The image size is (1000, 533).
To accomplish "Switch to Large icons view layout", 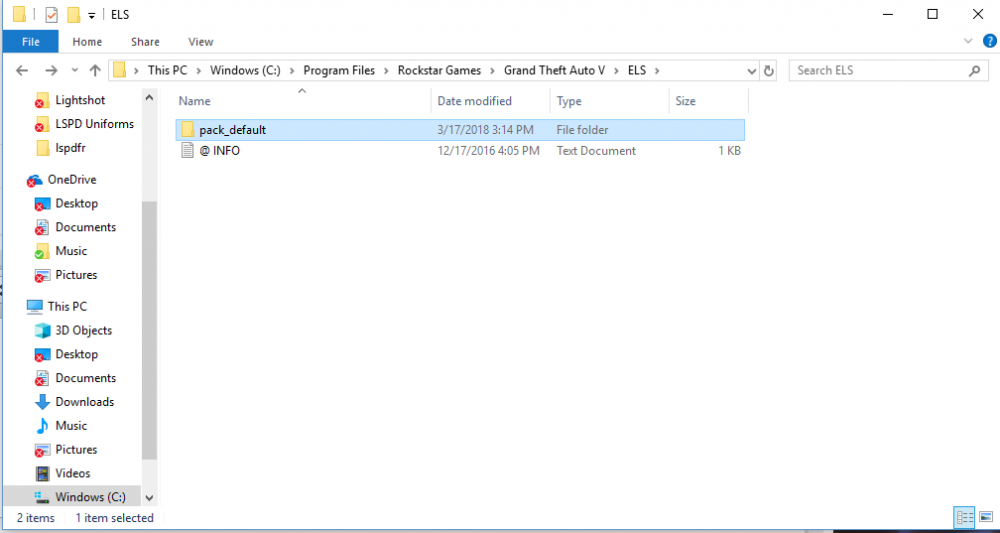I will 986,517.
